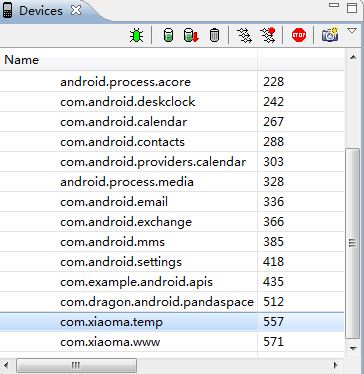Click horizontal scrollbar right arrow
Image resolution: width=364 pixels, height=374 pixels.
click(336, 365)
